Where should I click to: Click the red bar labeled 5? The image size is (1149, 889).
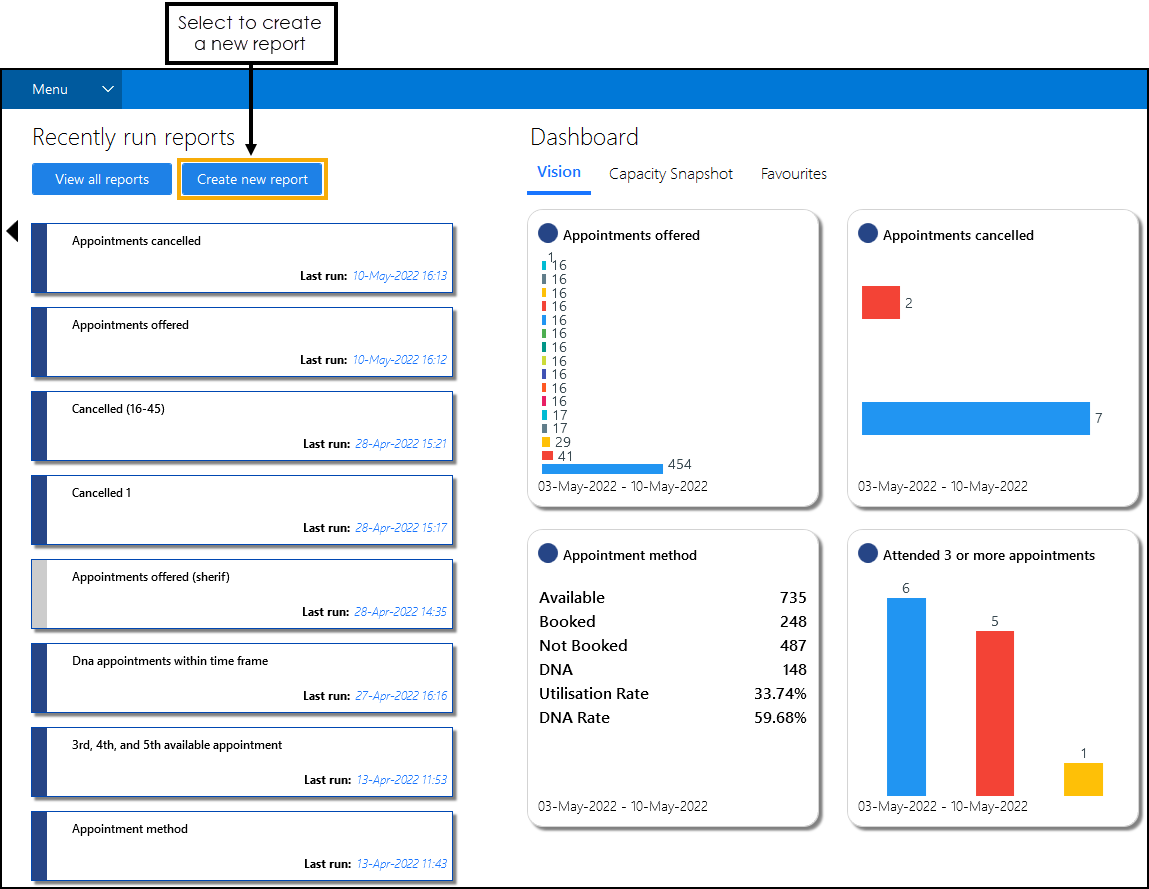tap(994, 712)
